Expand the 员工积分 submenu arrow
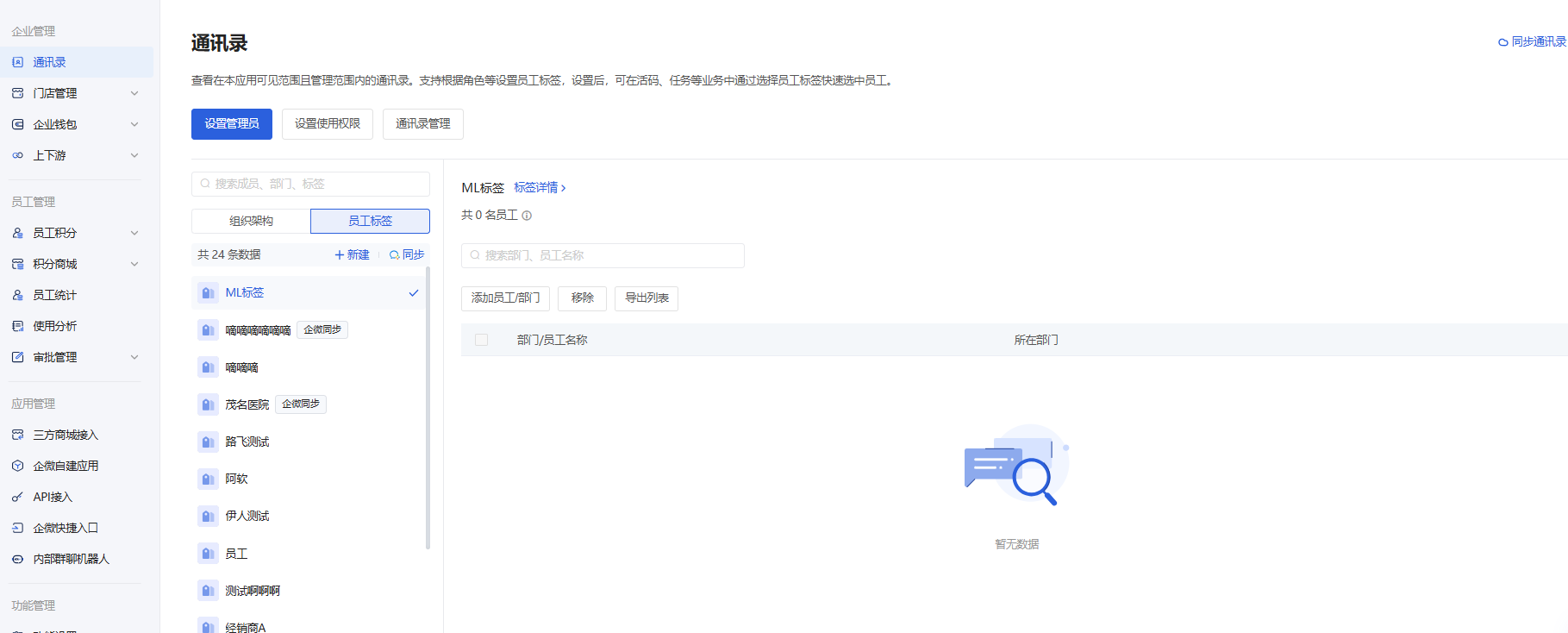 click(134, 233)
